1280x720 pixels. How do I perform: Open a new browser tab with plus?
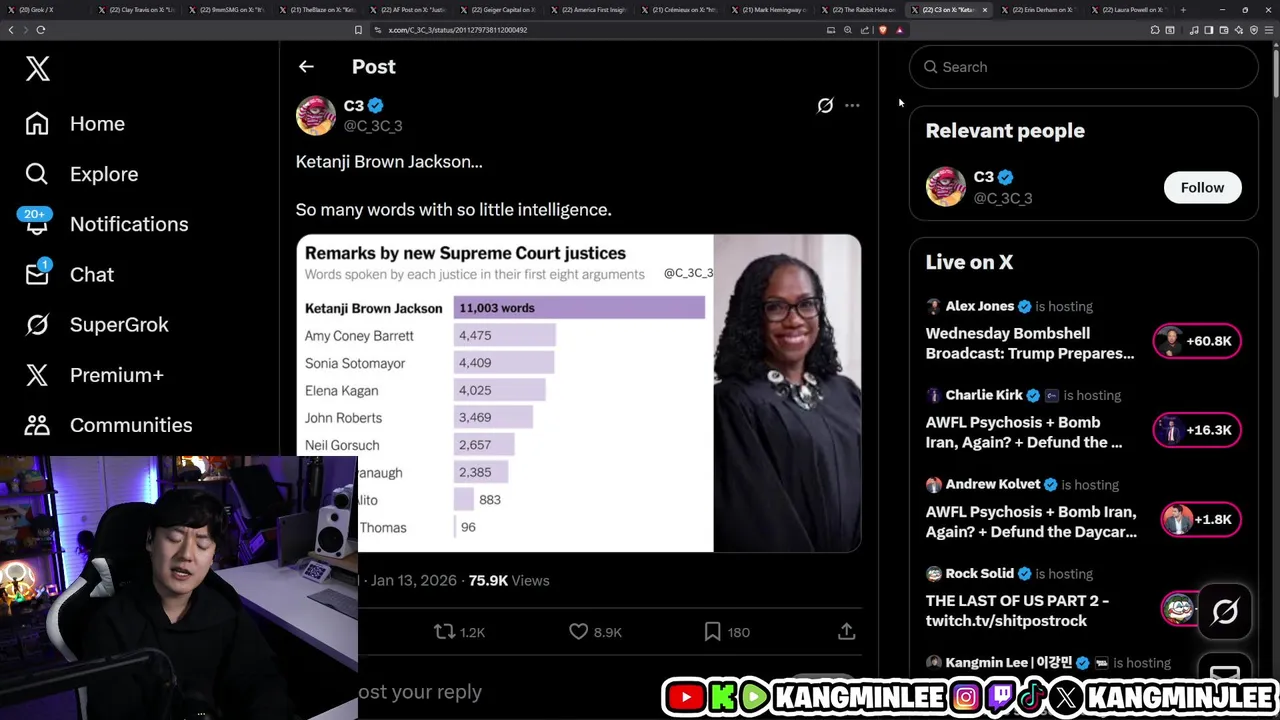coord(1183,10)
